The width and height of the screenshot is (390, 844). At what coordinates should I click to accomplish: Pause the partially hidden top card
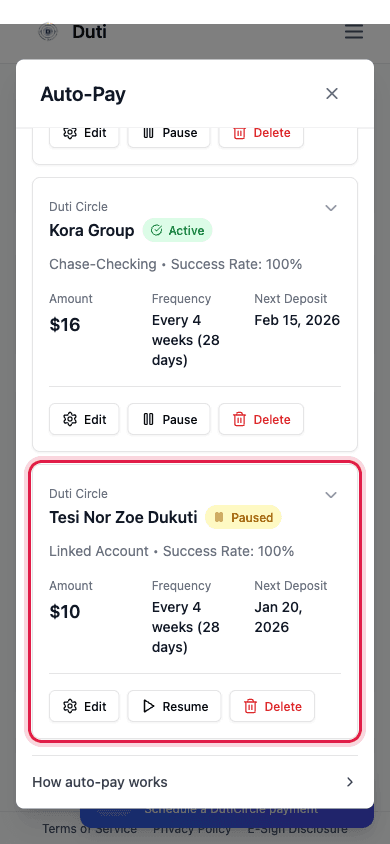(169, 134)
